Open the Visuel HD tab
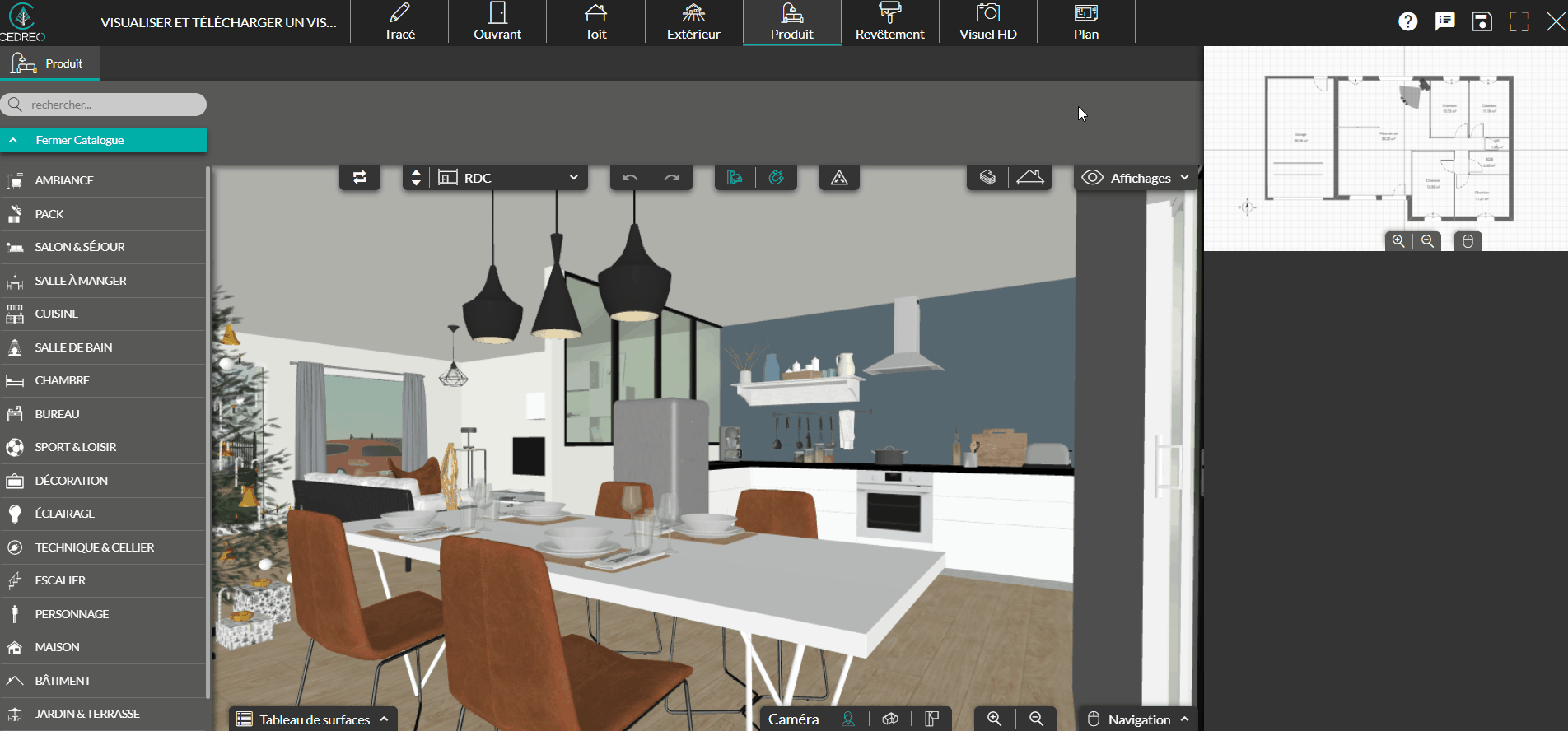This screenshot has width=1568, height=731. (x=987, y=22)
